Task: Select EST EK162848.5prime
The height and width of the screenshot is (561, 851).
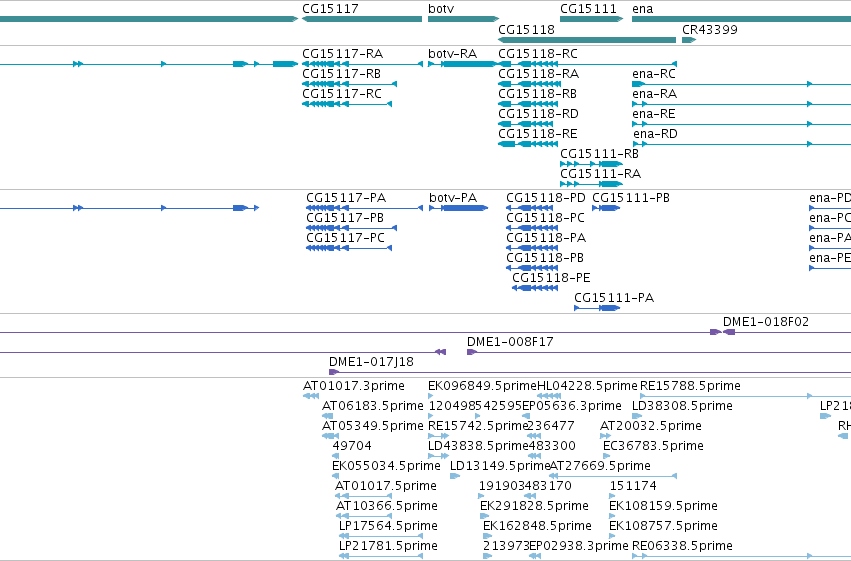Action: point(537,527)
